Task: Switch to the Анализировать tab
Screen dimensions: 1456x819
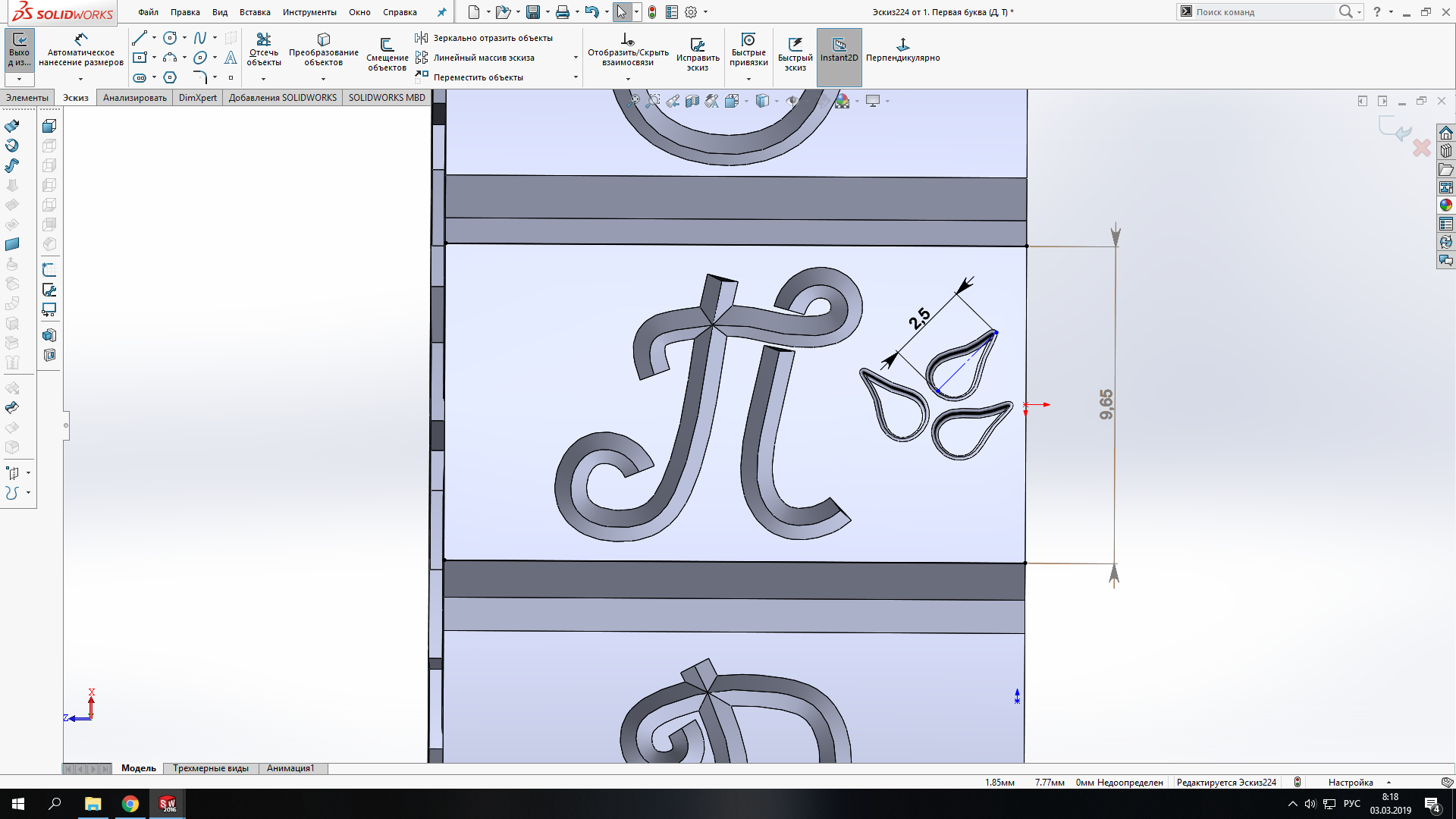Action: coord(134,98)
